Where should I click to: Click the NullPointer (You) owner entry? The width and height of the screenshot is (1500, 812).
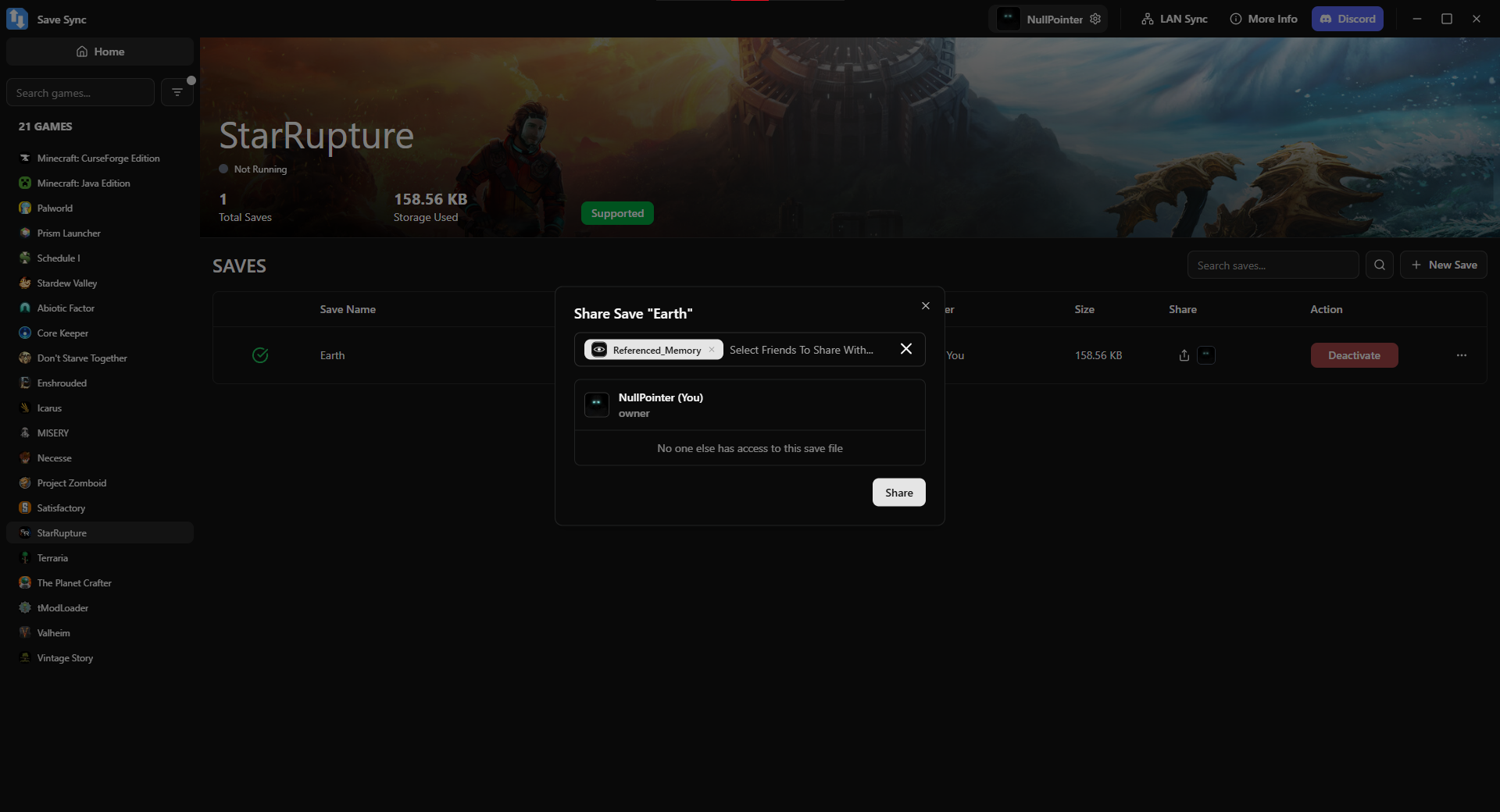tap(750, 405)
